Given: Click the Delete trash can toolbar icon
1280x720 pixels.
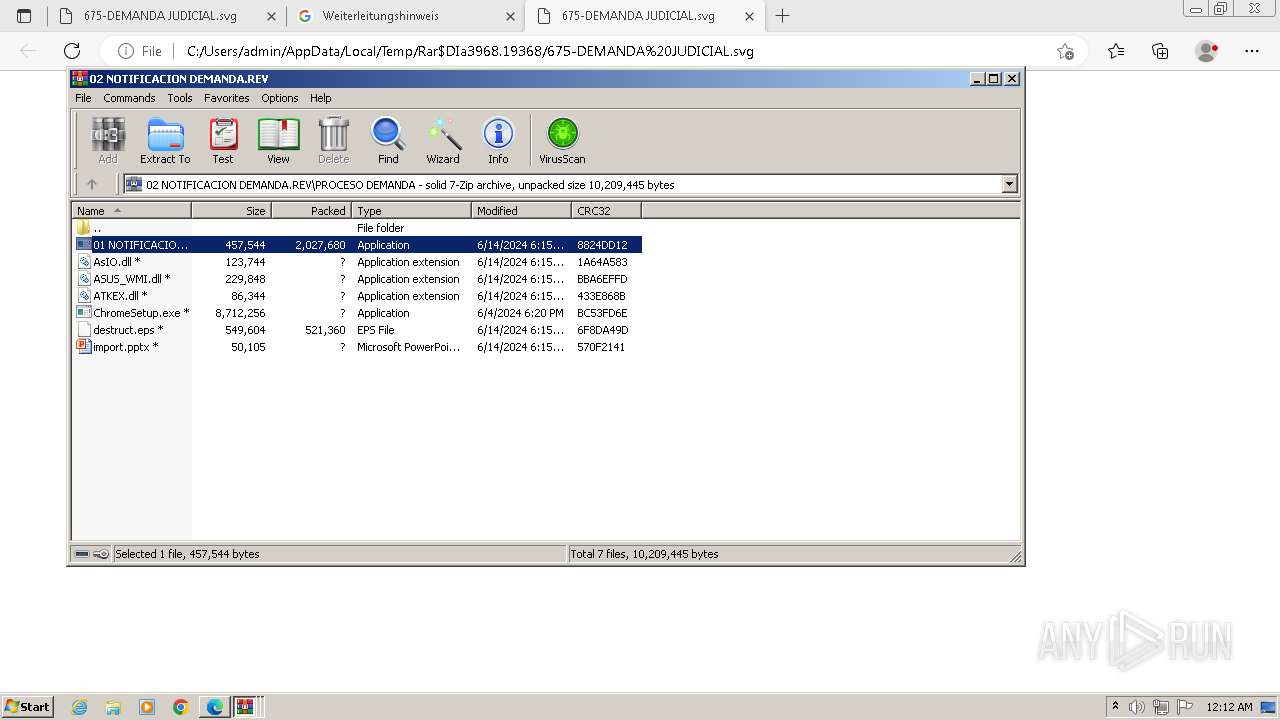Looking at the screenshot, I should pos(333,140).
